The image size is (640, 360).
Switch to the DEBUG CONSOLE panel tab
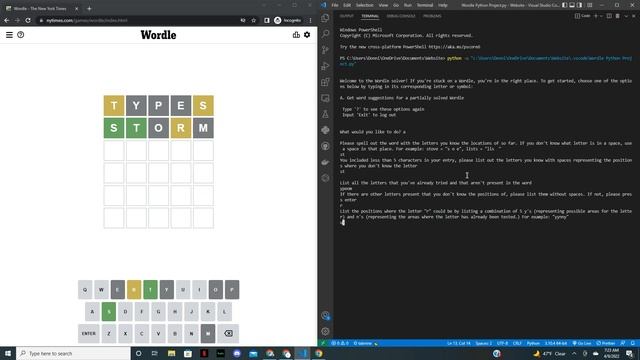click(x=401, y=16)
